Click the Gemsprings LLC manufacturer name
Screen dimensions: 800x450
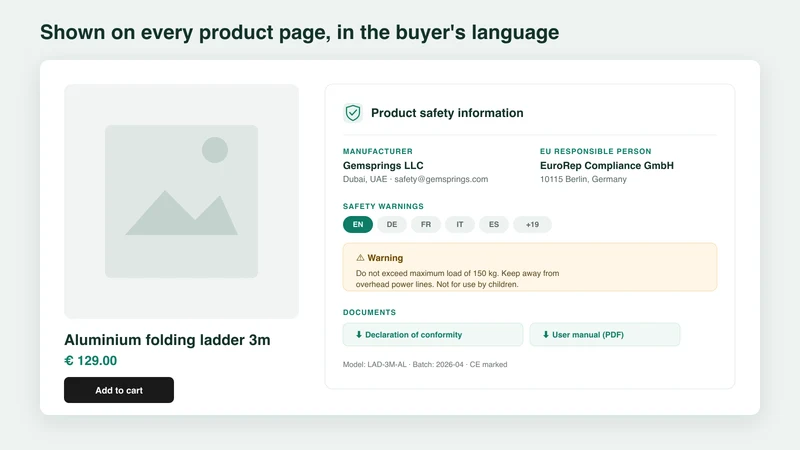[383, 165]
